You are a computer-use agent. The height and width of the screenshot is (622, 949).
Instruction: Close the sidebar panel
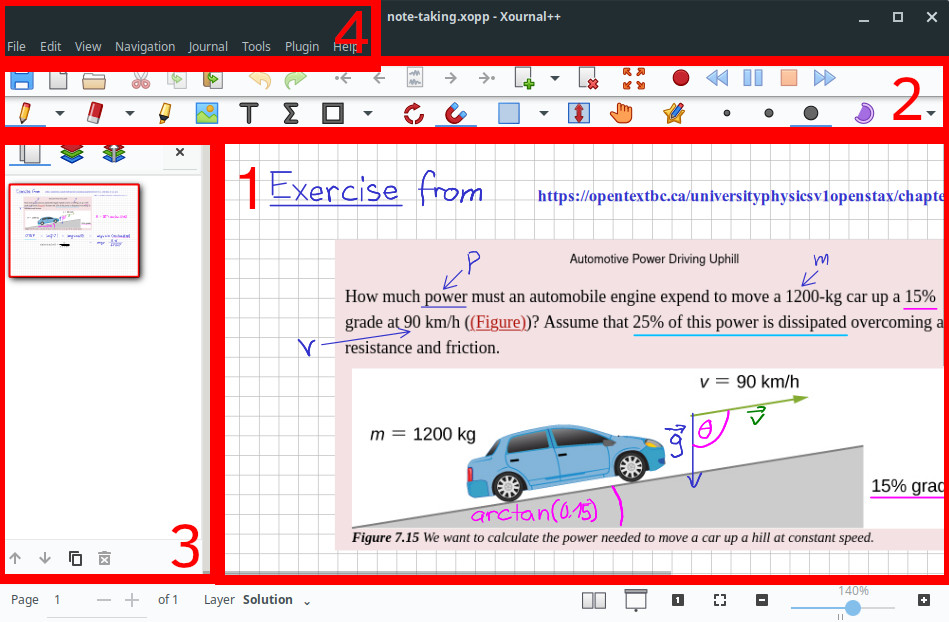point(180,152)
